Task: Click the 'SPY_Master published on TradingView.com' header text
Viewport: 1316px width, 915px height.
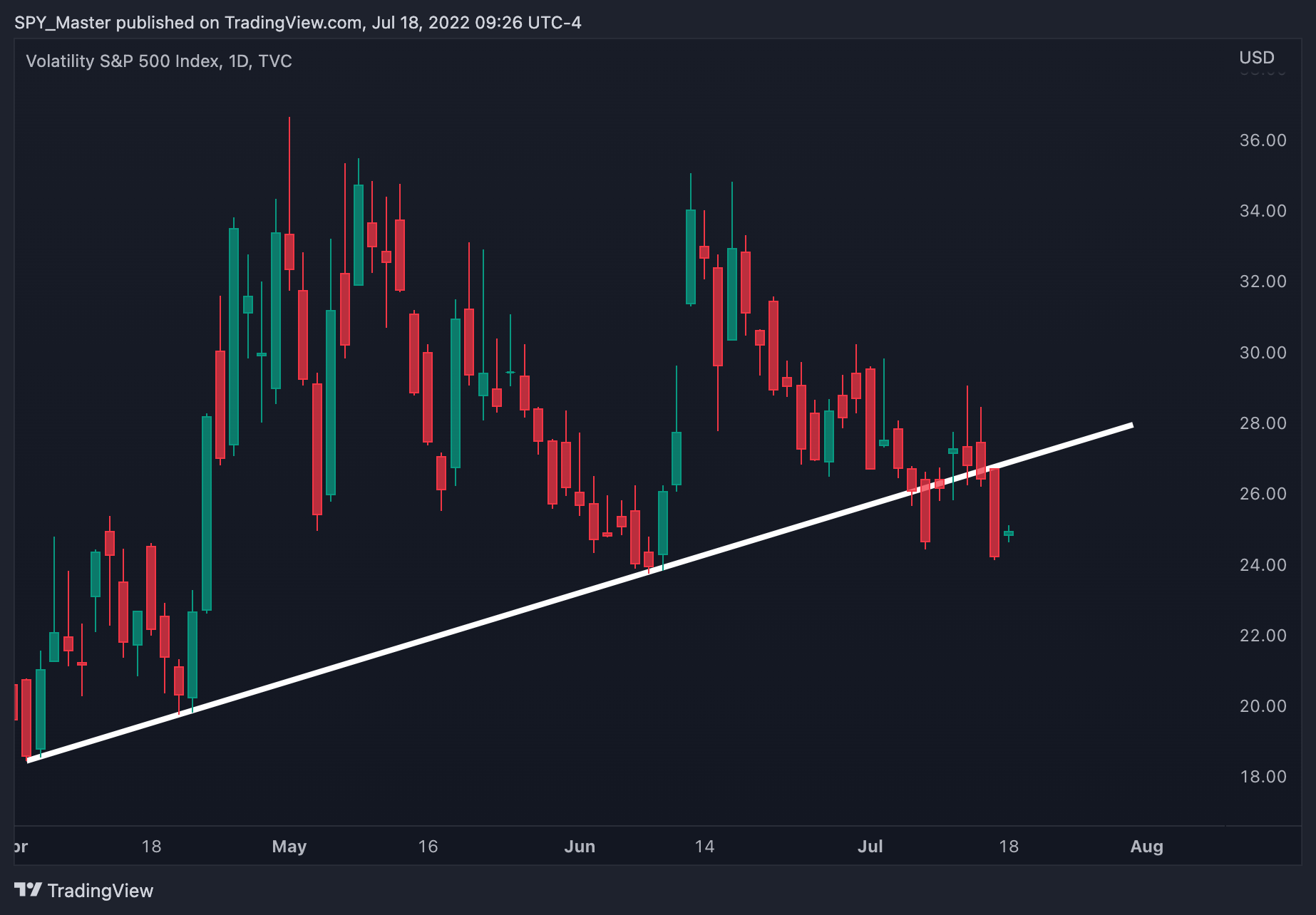Action: click(x=188, y=23)
